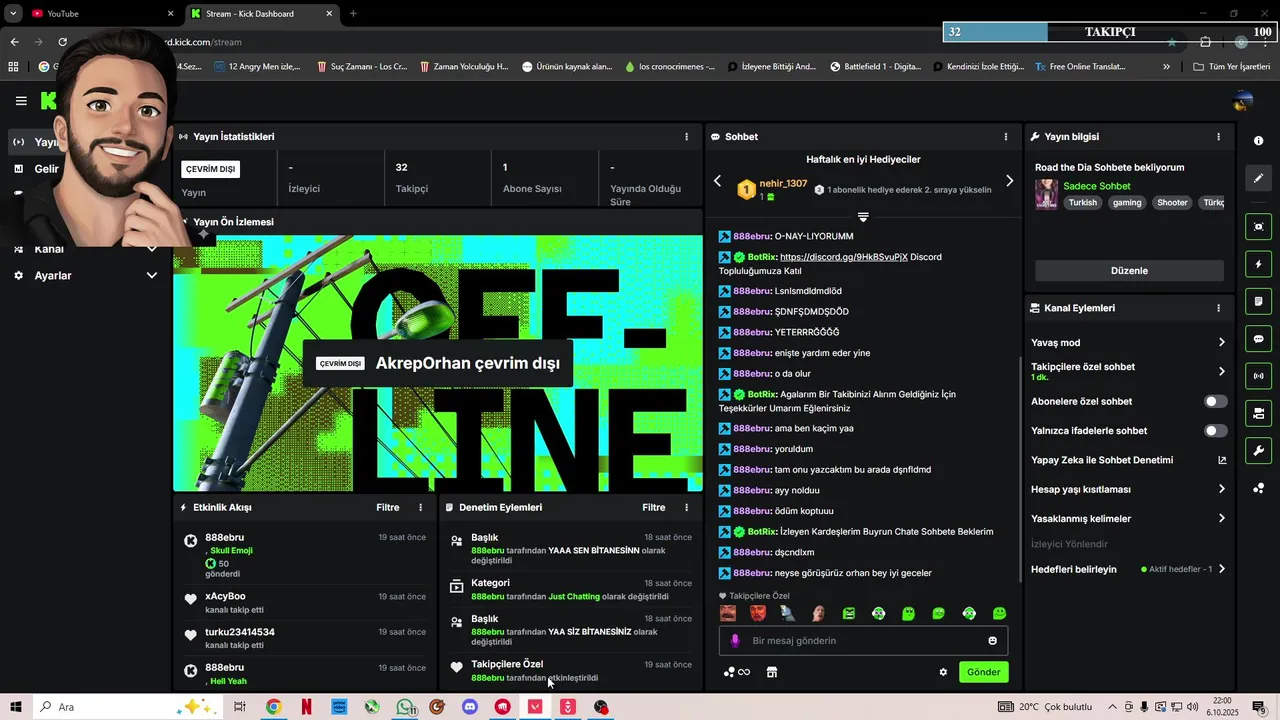Screen dimensions: 1280x720
Task: Toggle the moderation log widget icon in sidebar
Action: 1259,302
